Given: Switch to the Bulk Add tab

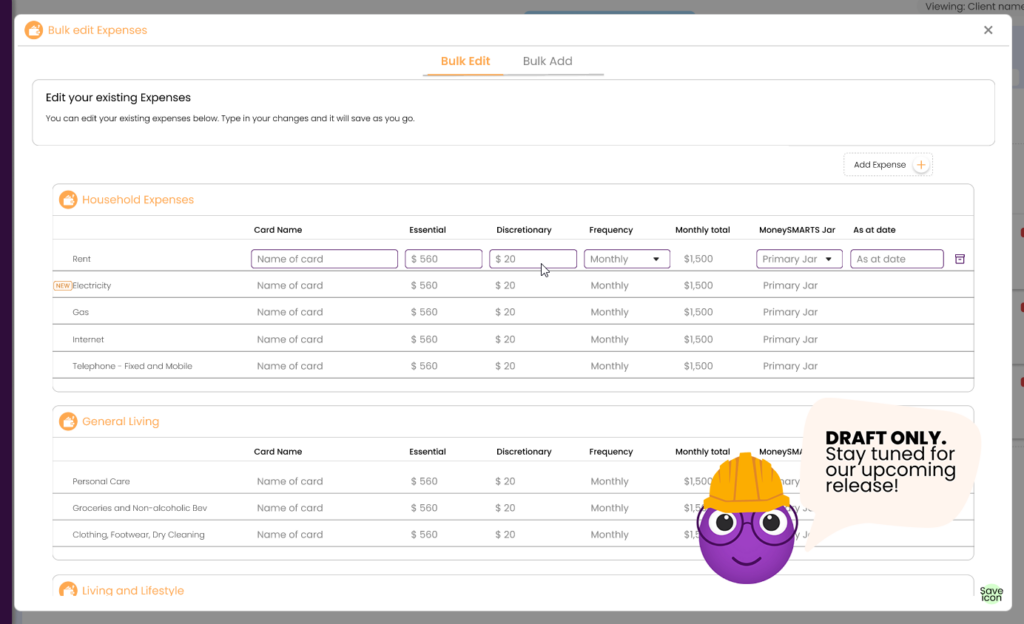Looking at the screenshot, I should (547, 60).
